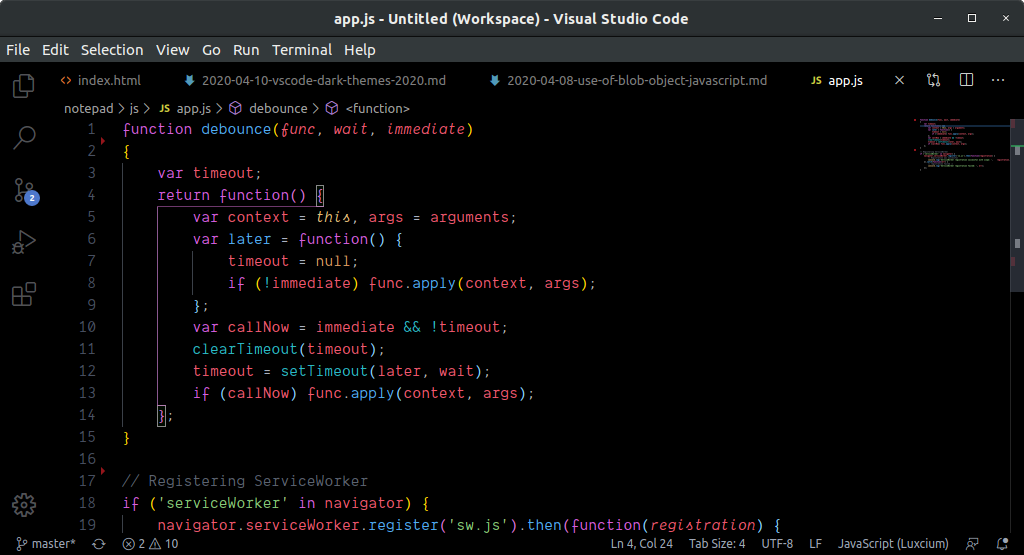Open the File menu

[x=18, y=50]
